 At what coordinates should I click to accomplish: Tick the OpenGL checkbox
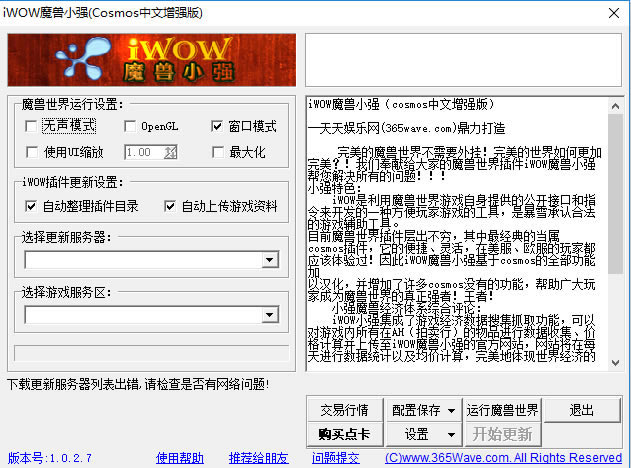[x=130, y=126]
